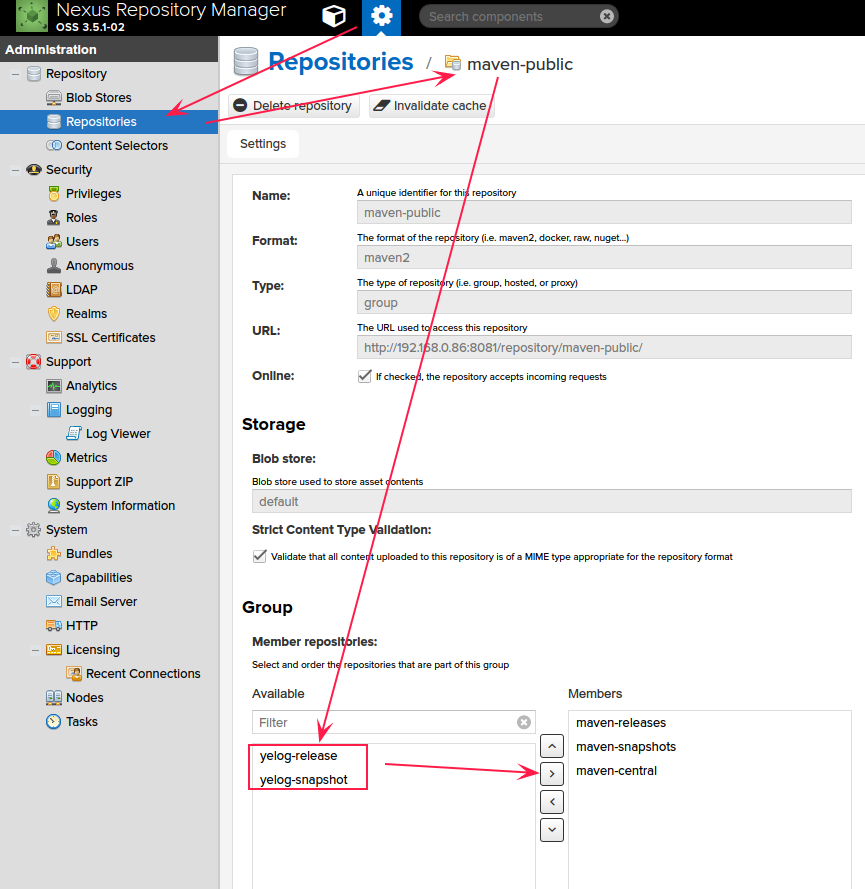Click the Blob store default field
The height and width of the screenshot is (889, 865).
click(552, 501)
